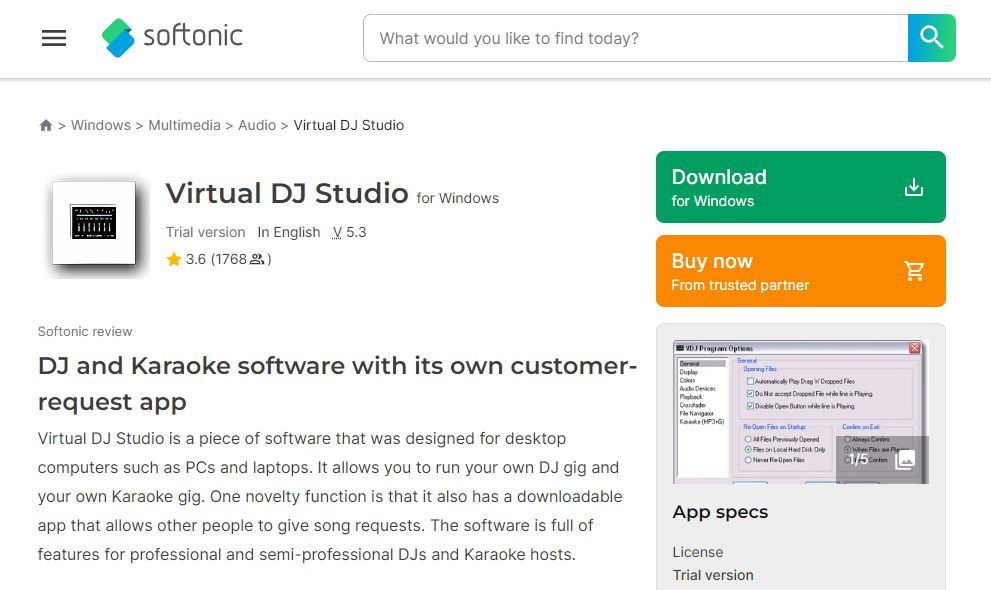Click the 1/5 gallery image icon

(906, 459)
